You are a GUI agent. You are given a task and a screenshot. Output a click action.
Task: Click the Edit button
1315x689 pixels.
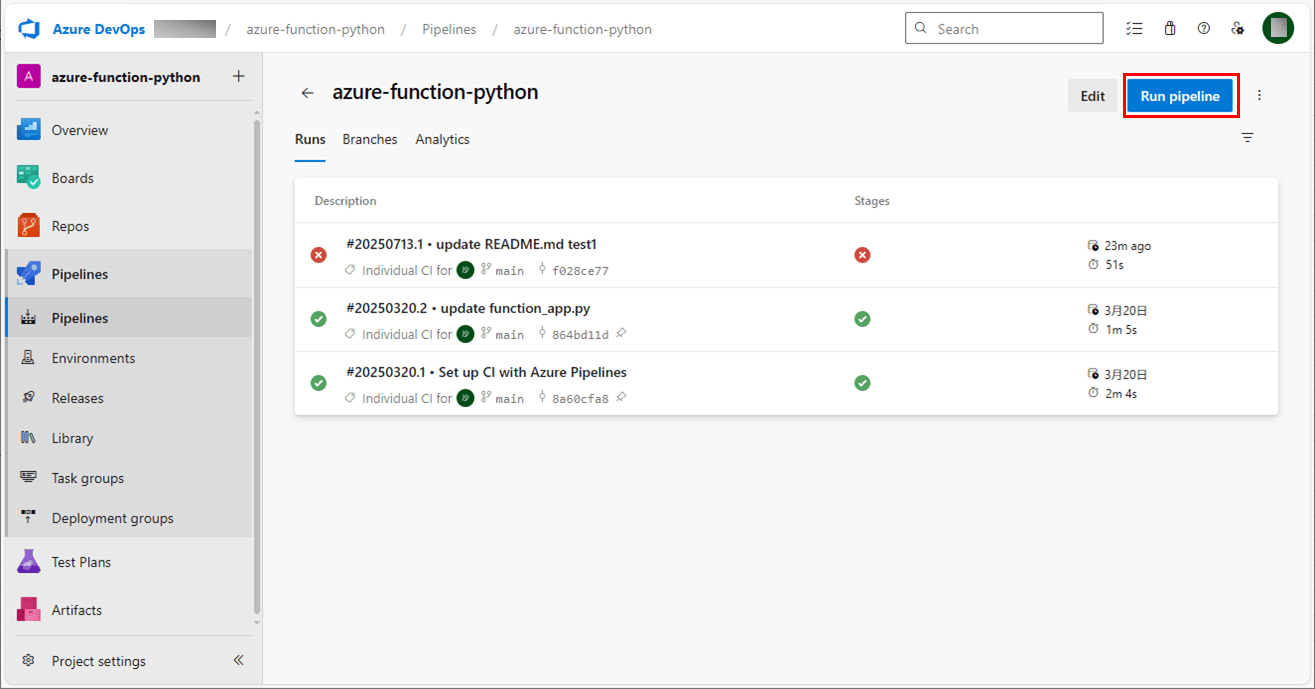pyautogui.click(x=1093, y=96)
